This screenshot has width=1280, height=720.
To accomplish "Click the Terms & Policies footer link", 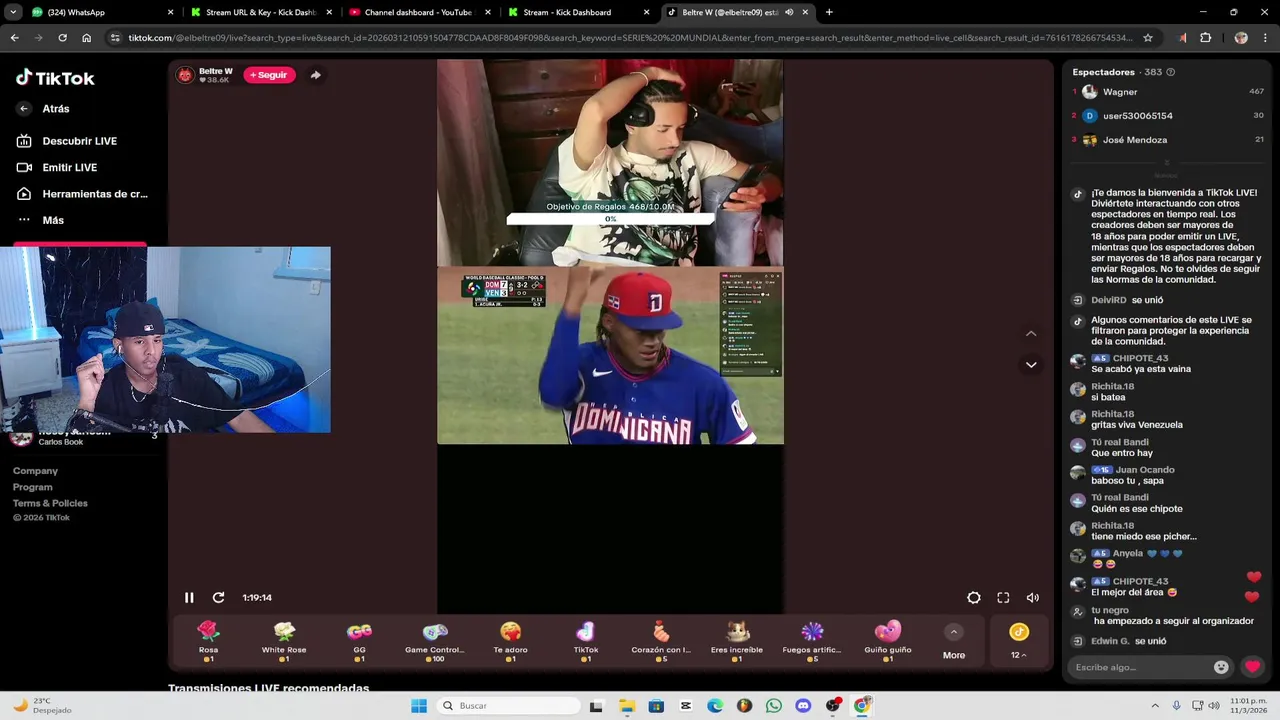I will (x=50, y=503).
